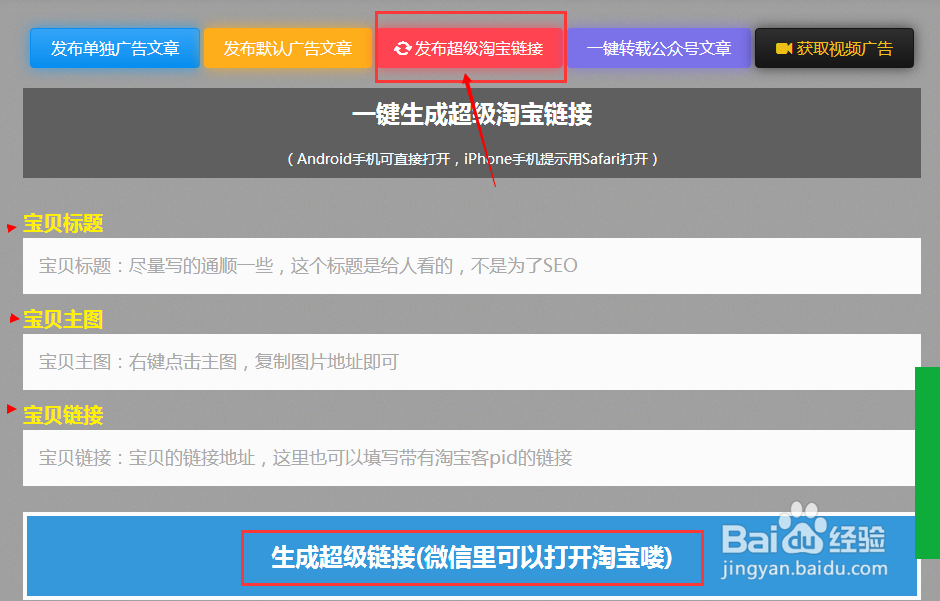The height and width of the screenshot is (601, 940).
Task: Select the 发布超级淘宝链接 button
Action: 470,48
